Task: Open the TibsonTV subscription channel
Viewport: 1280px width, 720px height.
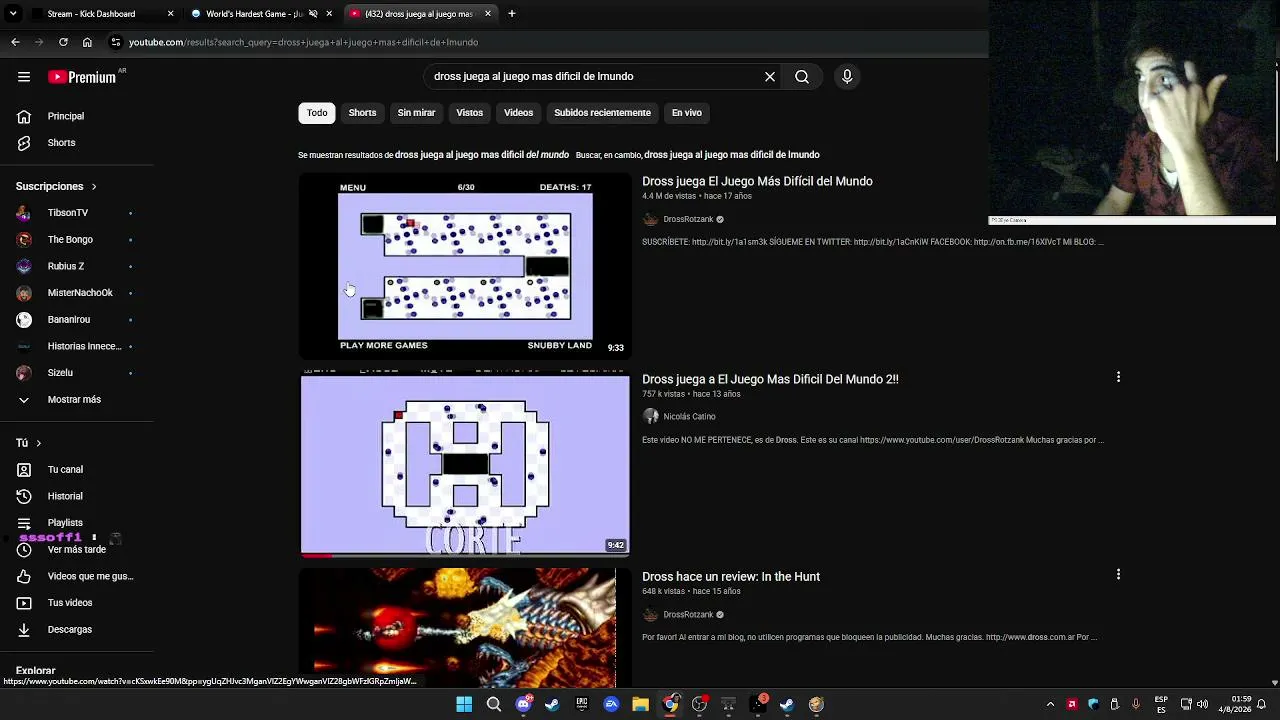Action: [x=70, y=213]
